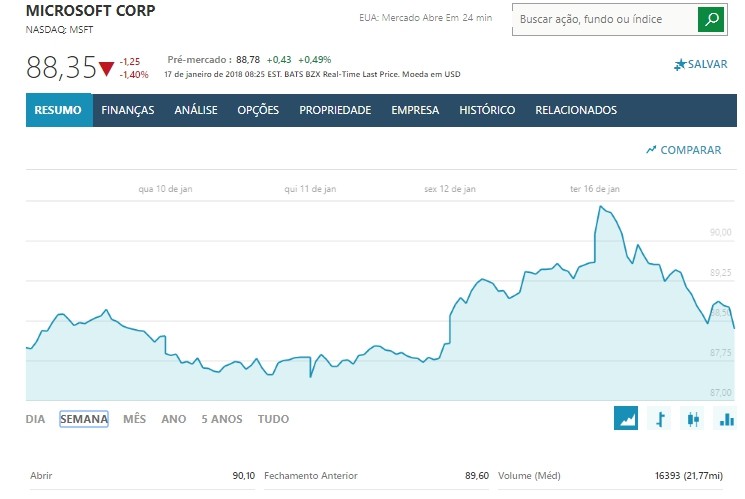Image resolution: width=745 pixels, height=499 pixels.
Task: Click the price peak on the chart
Action: click(600, 206)
